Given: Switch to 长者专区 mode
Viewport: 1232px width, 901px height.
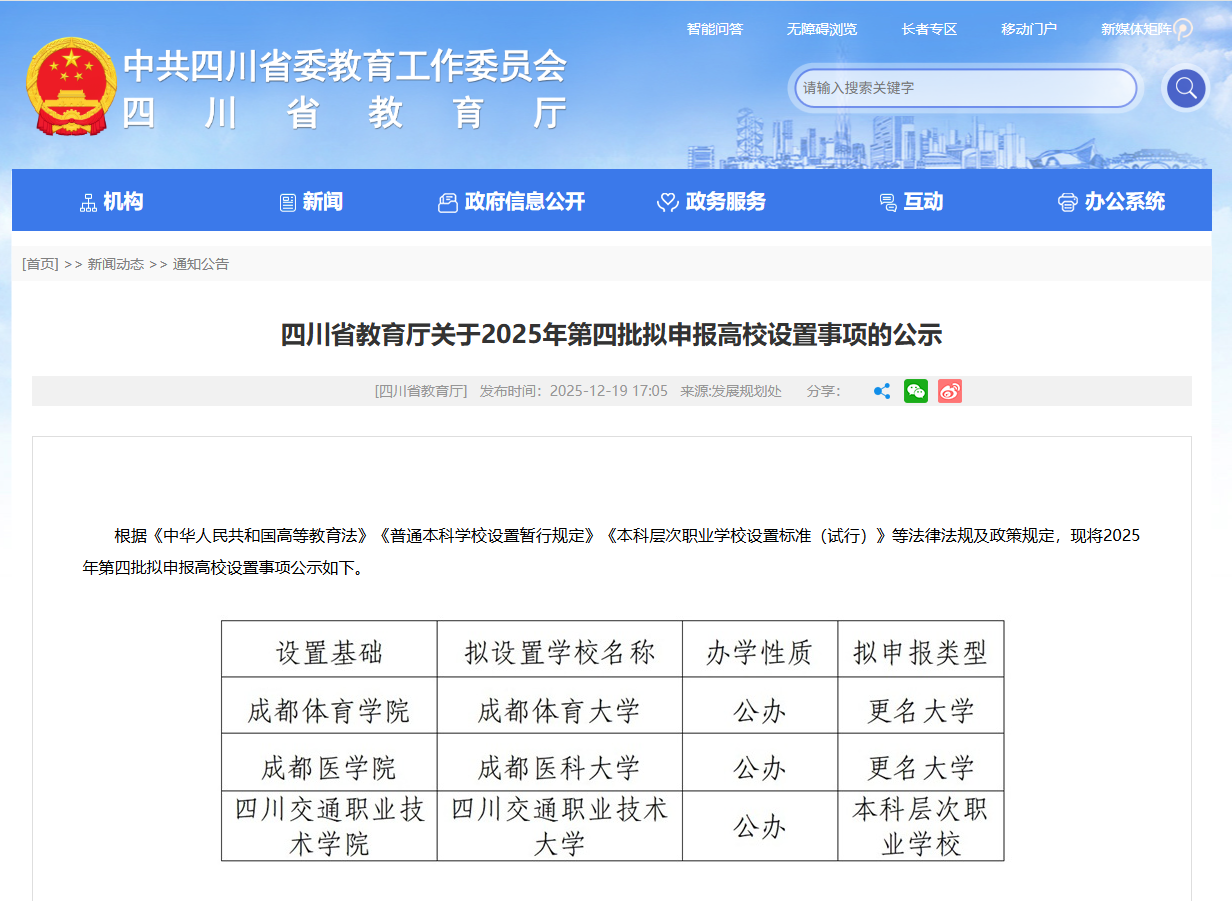Looking at the screenshot, I should [x=929, y=29].
